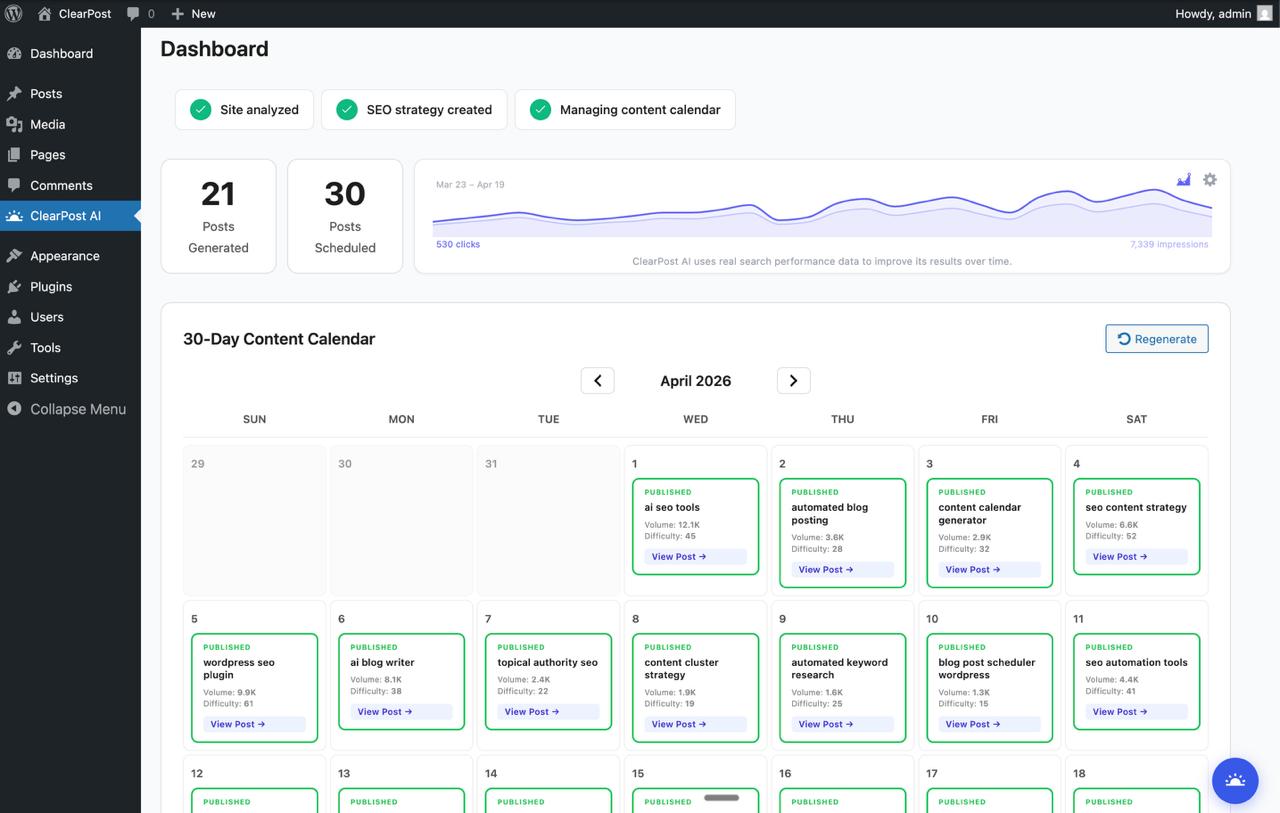View Post for seo automation tools
Screen dimensions: 1280x813
(x=1136, y=712)
